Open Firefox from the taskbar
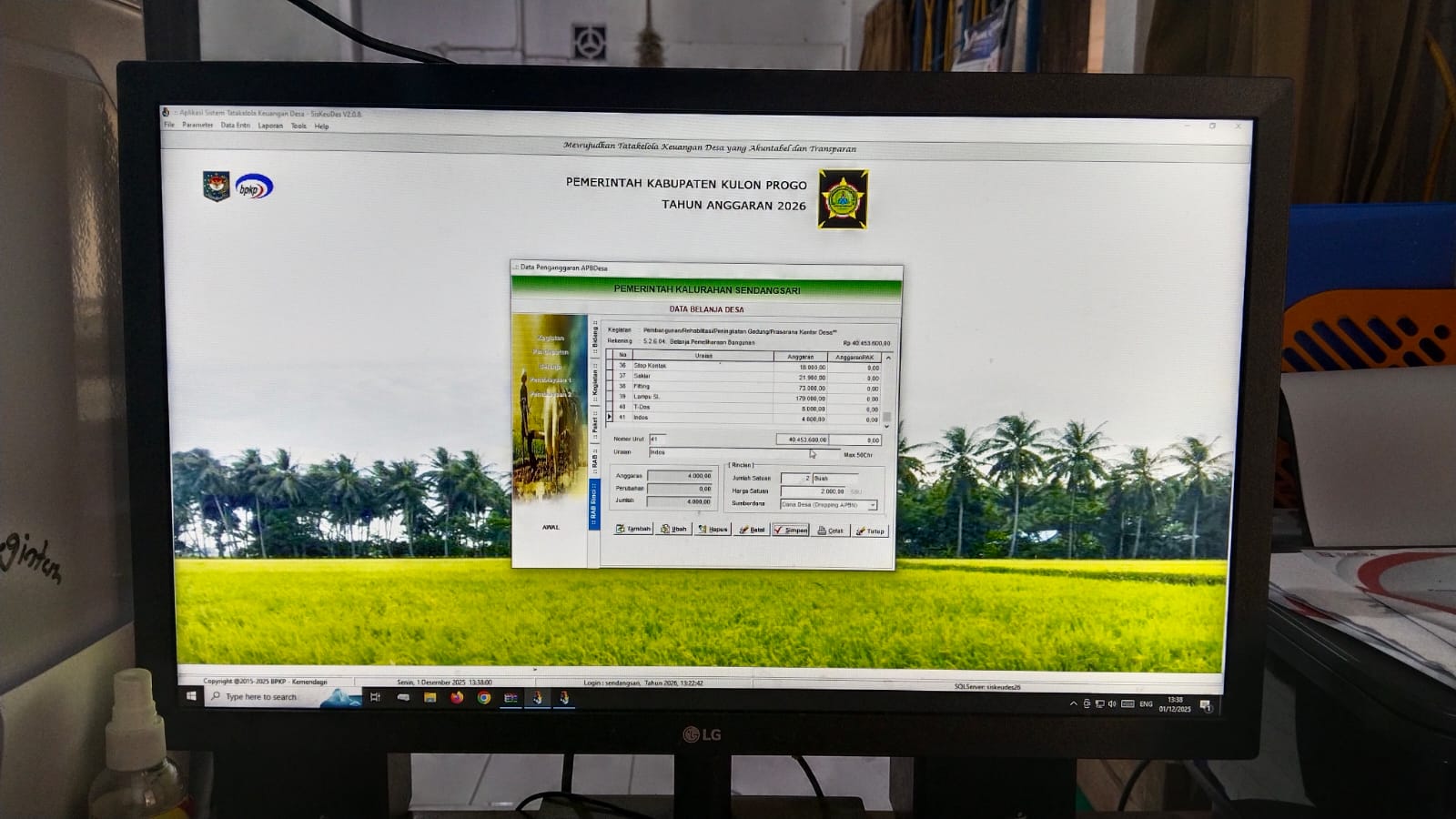This screenshot has height=819, width=1456. [x=457, y=698]
